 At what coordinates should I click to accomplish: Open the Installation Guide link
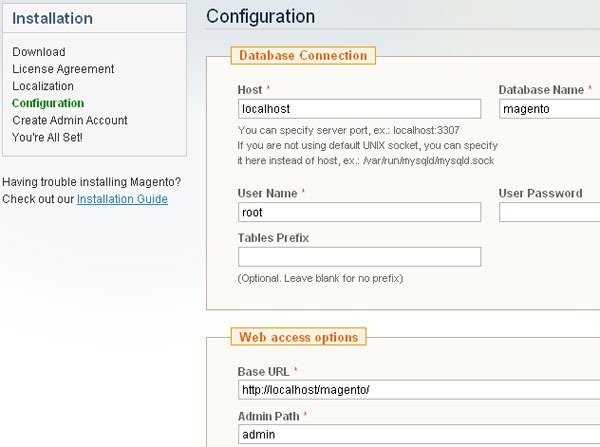pyautogui.click(x=122, y=199)
